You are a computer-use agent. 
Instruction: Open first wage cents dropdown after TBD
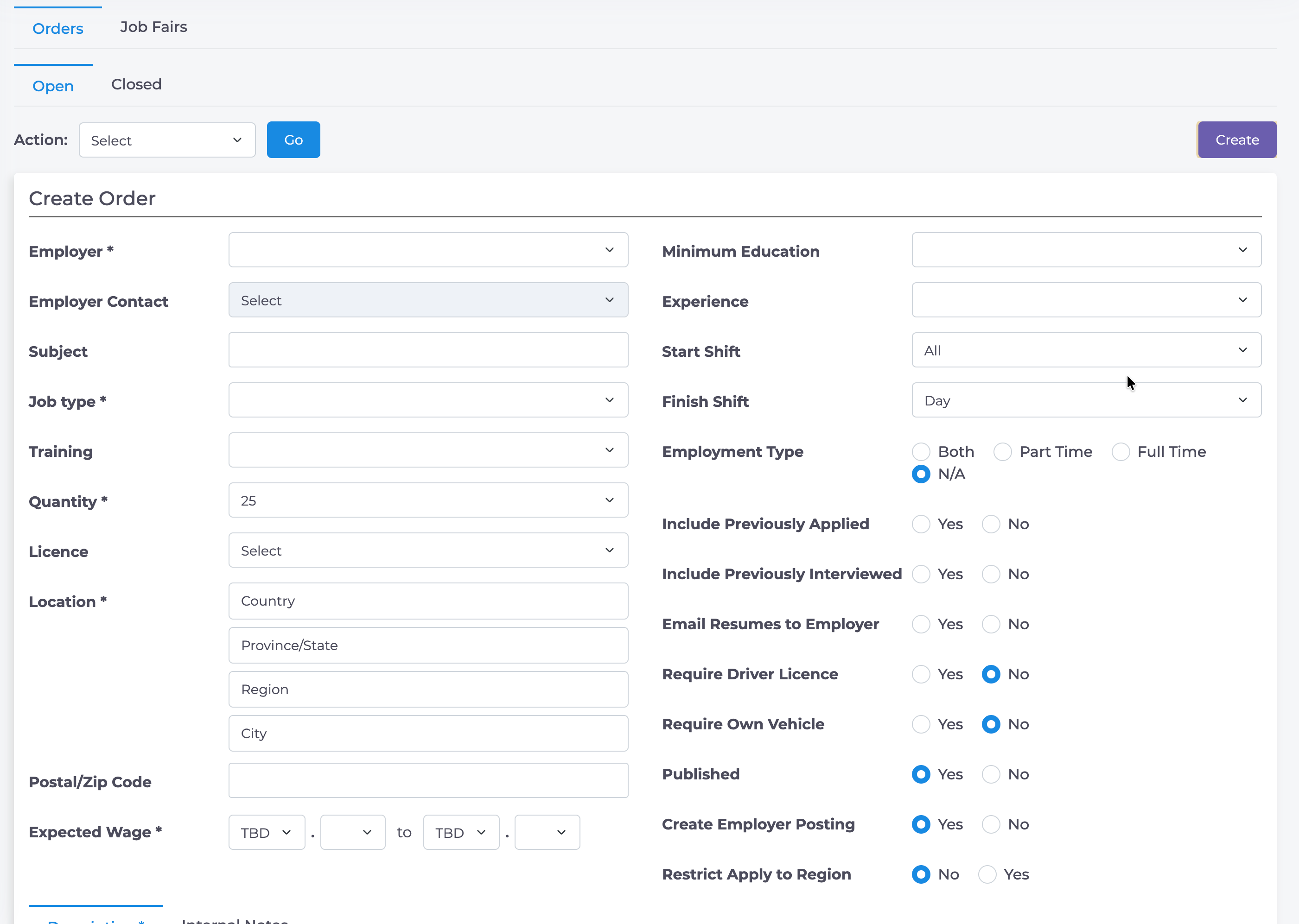tap(353, 832)
